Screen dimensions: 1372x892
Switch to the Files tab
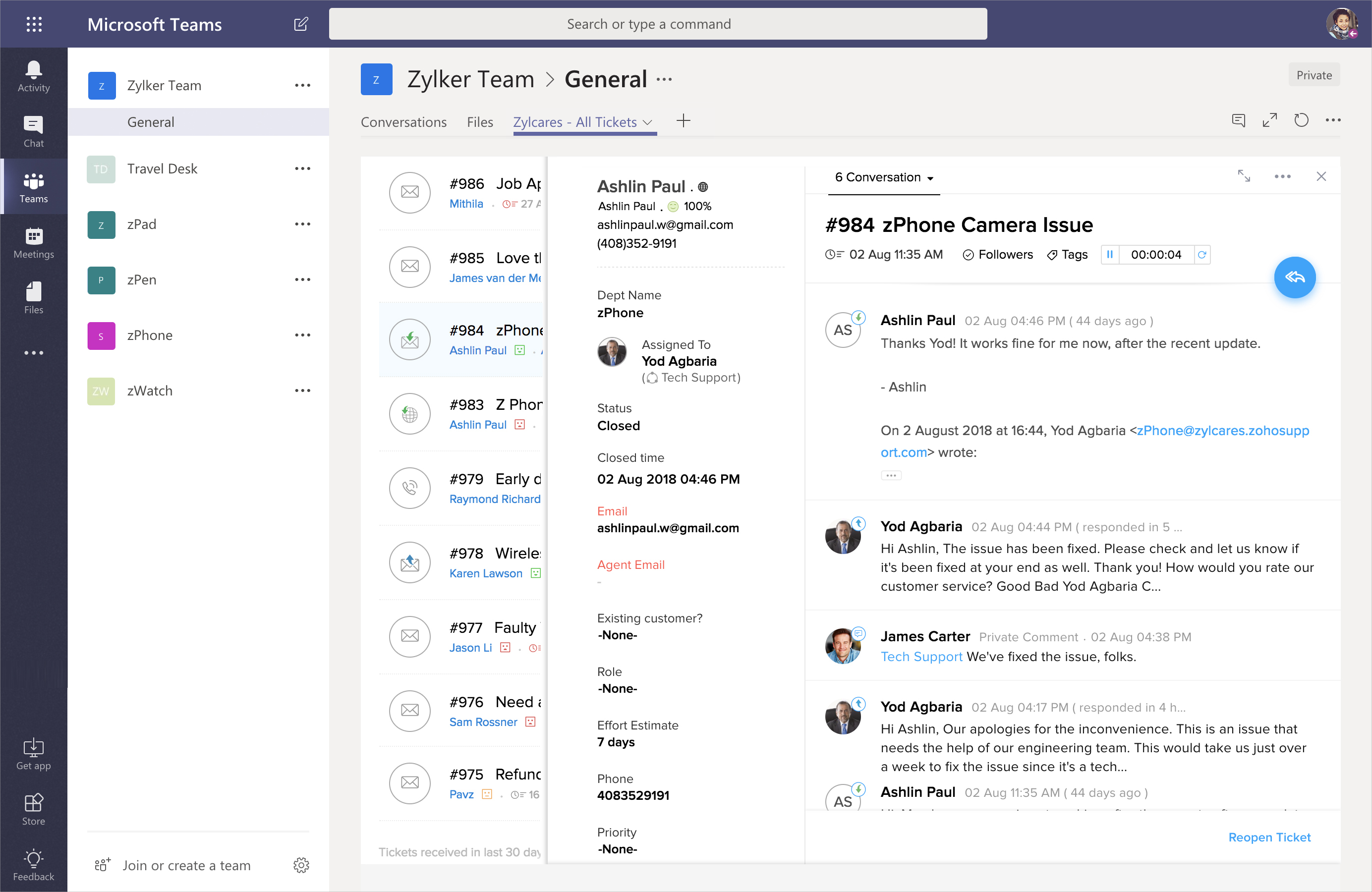click(x=480, y=122)
